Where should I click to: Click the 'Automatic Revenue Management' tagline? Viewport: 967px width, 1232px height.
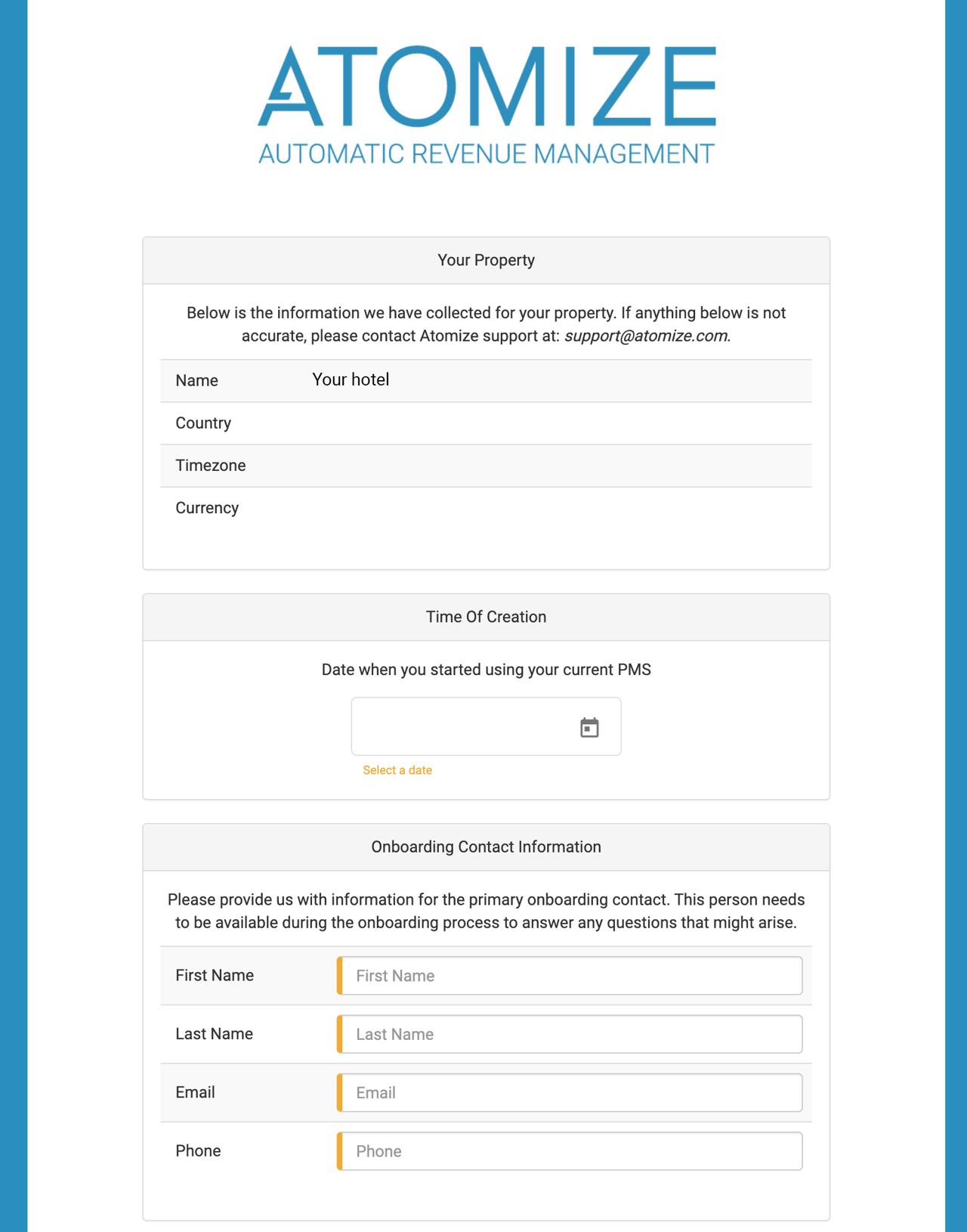tap(486, 154)
